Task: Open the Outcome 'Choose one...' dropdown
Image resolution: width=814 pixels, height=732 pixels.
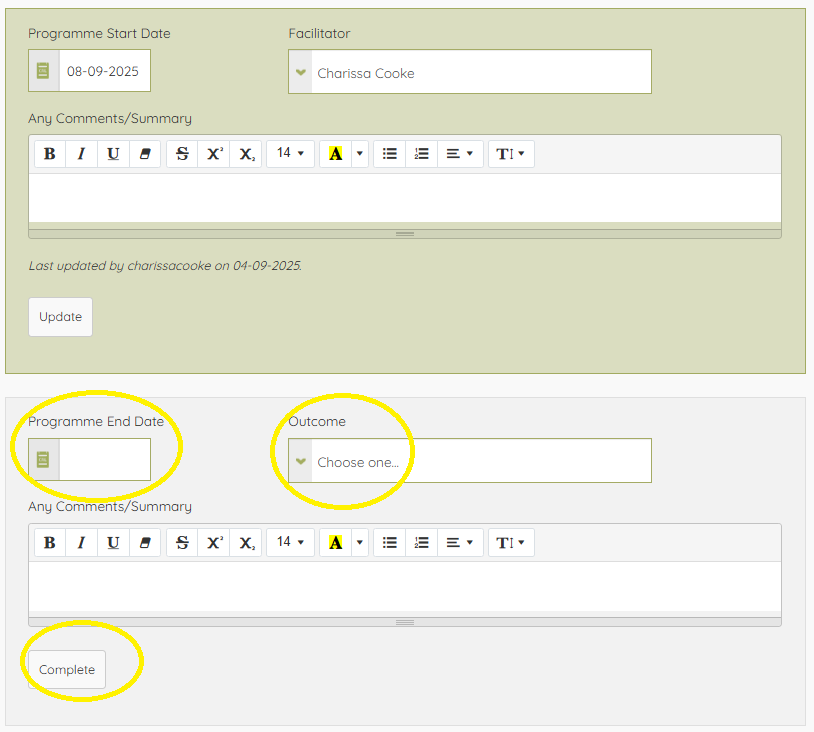Action: [x=470, y=461]
